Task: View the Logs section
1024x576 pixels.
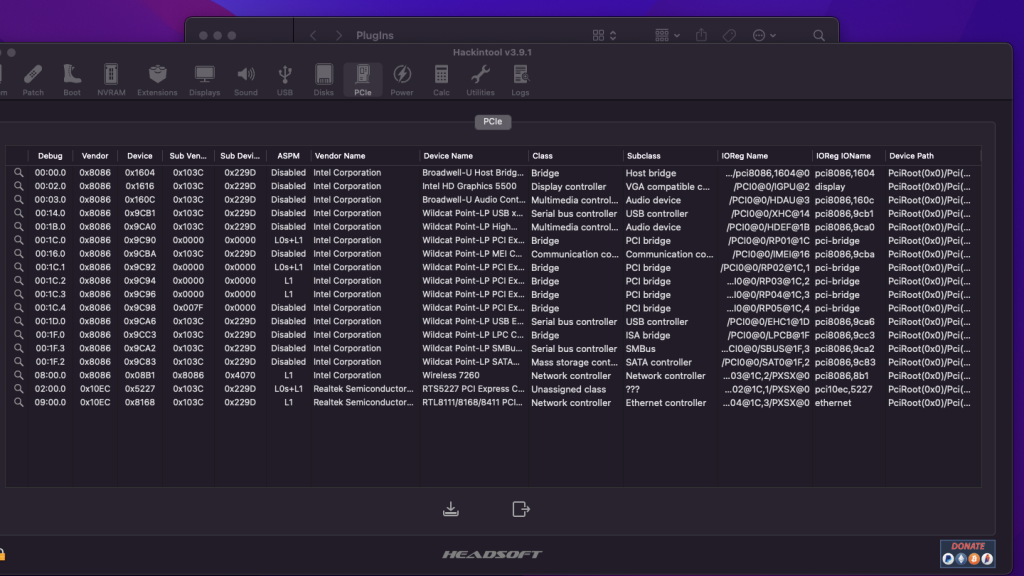Action: coord(520,80)
